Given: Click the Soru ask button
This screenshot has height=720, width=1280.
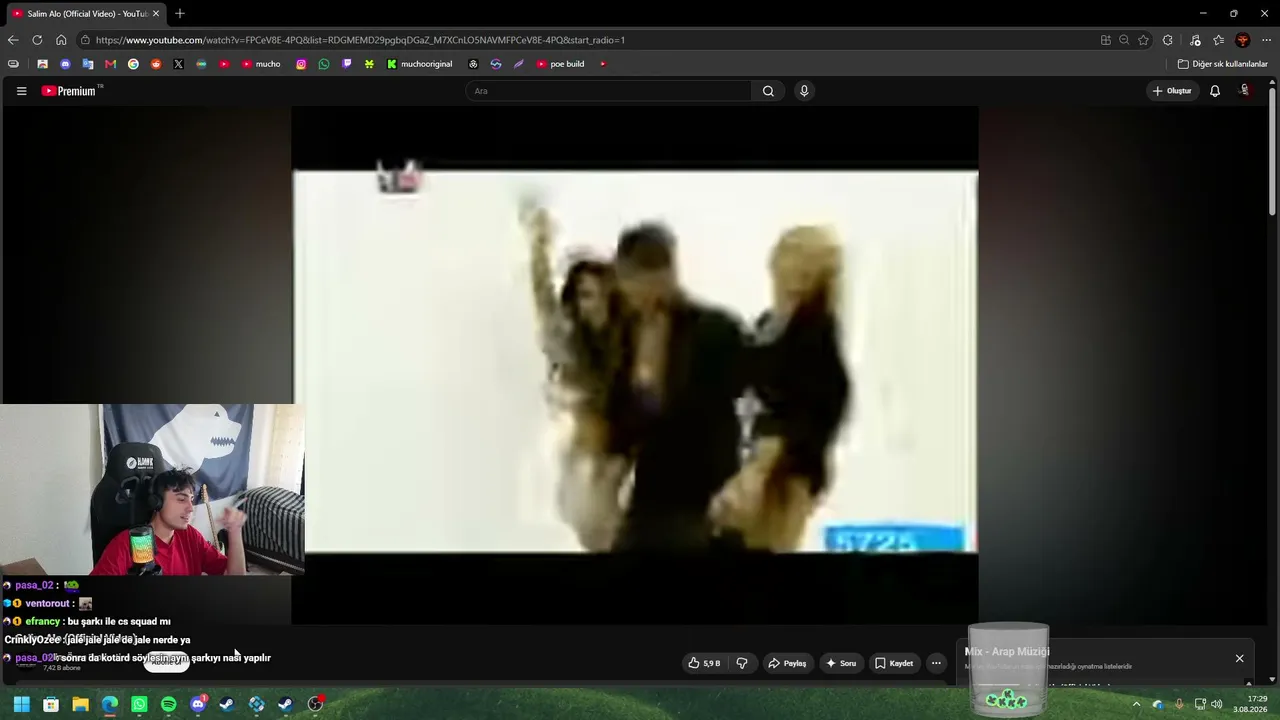Looking at the screenshot, I should (x=840, y=663).
